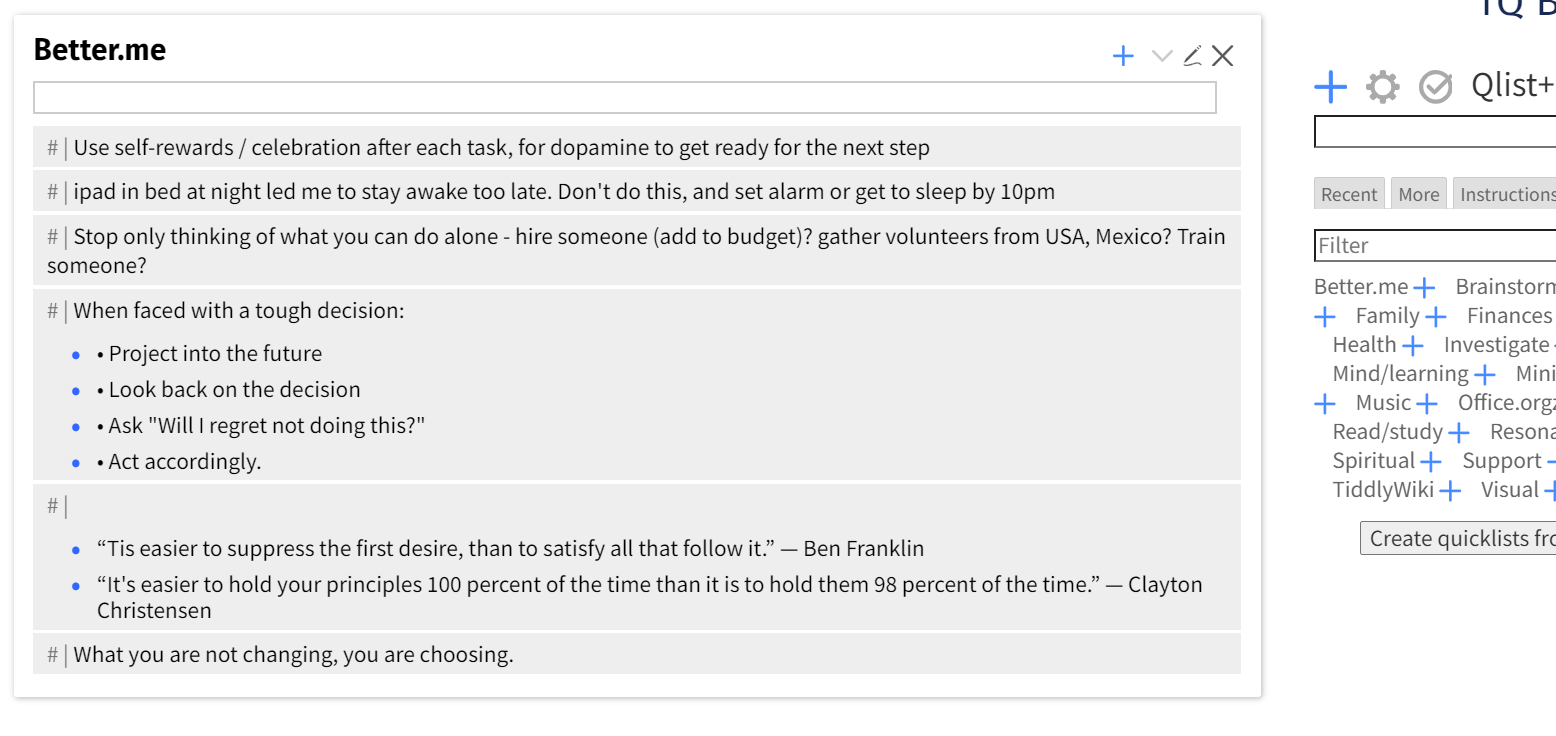Click the new item input under Better.me title
Viewport: 1556px width, 736px height.
[x=624, y=98]
